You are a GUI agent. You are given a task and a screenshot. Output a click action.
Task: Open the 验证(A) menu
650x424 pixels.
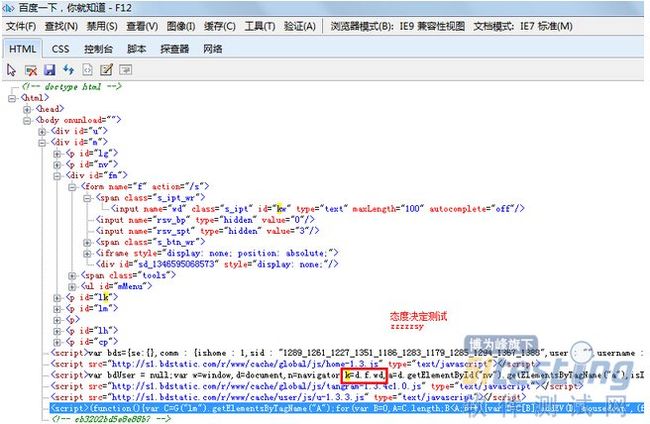click(299, 27)
